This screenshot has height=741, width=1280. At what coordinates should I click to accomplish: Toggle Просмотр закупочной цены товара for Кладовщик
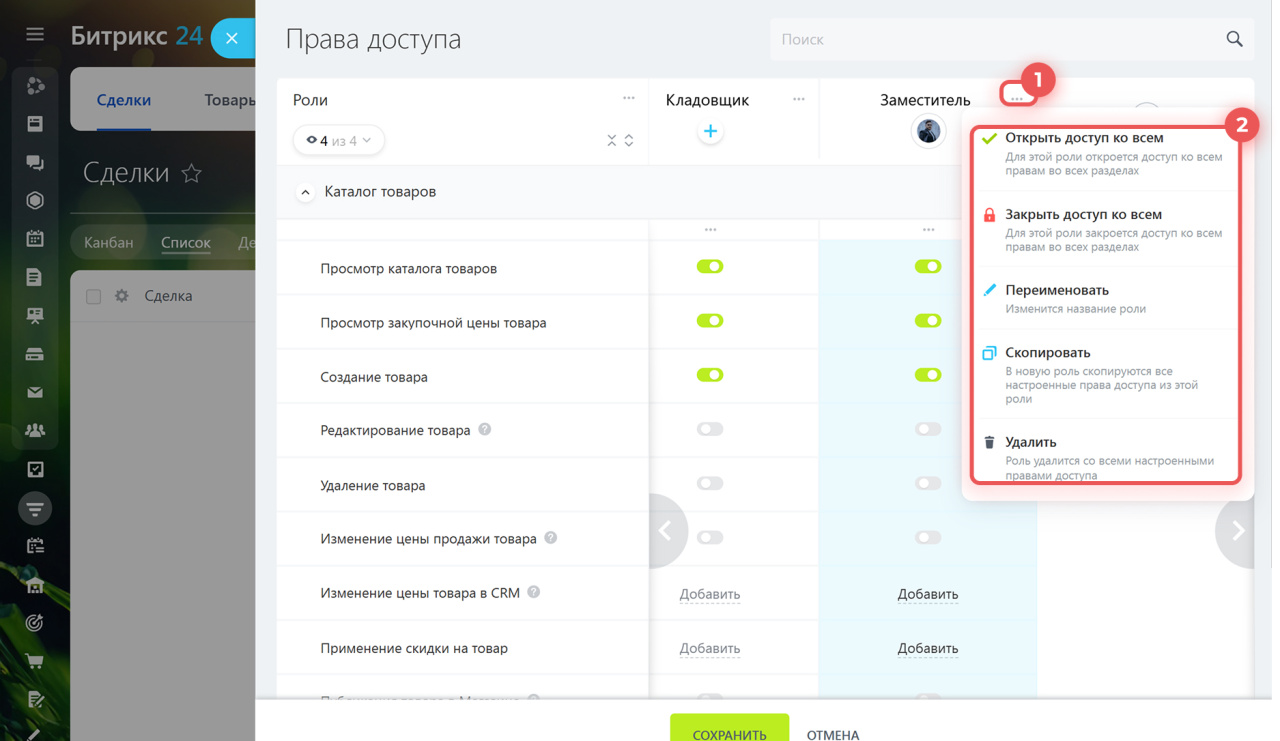[x=710, y=321]
